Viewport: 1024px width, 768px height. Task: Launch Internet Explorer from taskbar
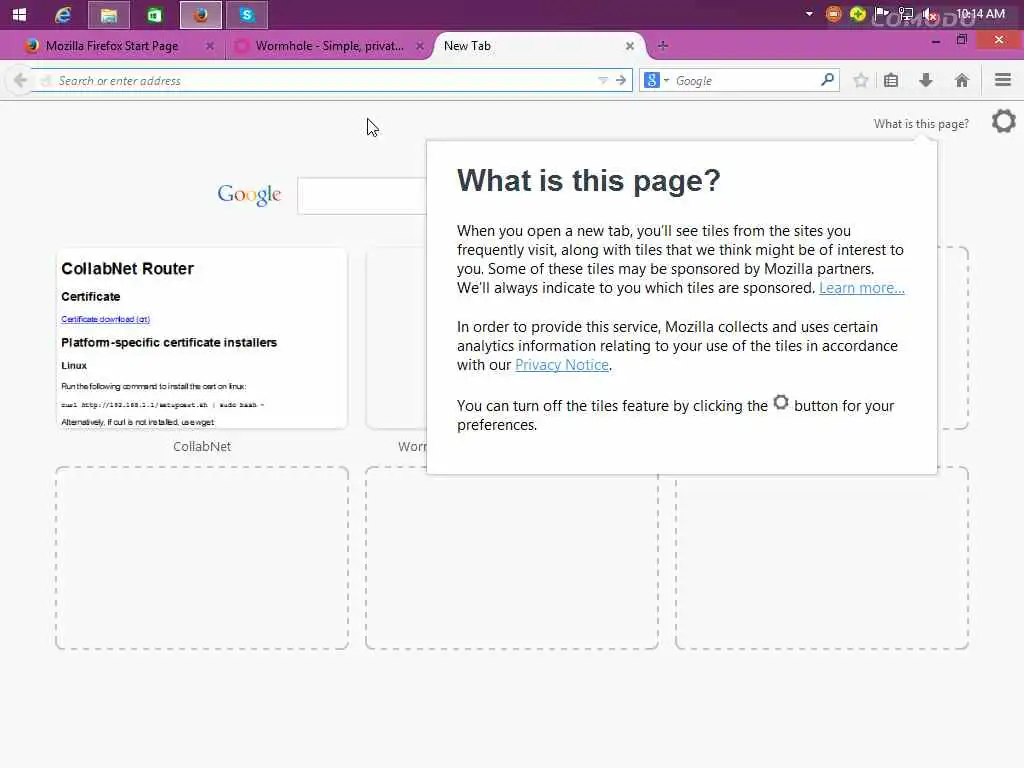(x=63, y=14)
